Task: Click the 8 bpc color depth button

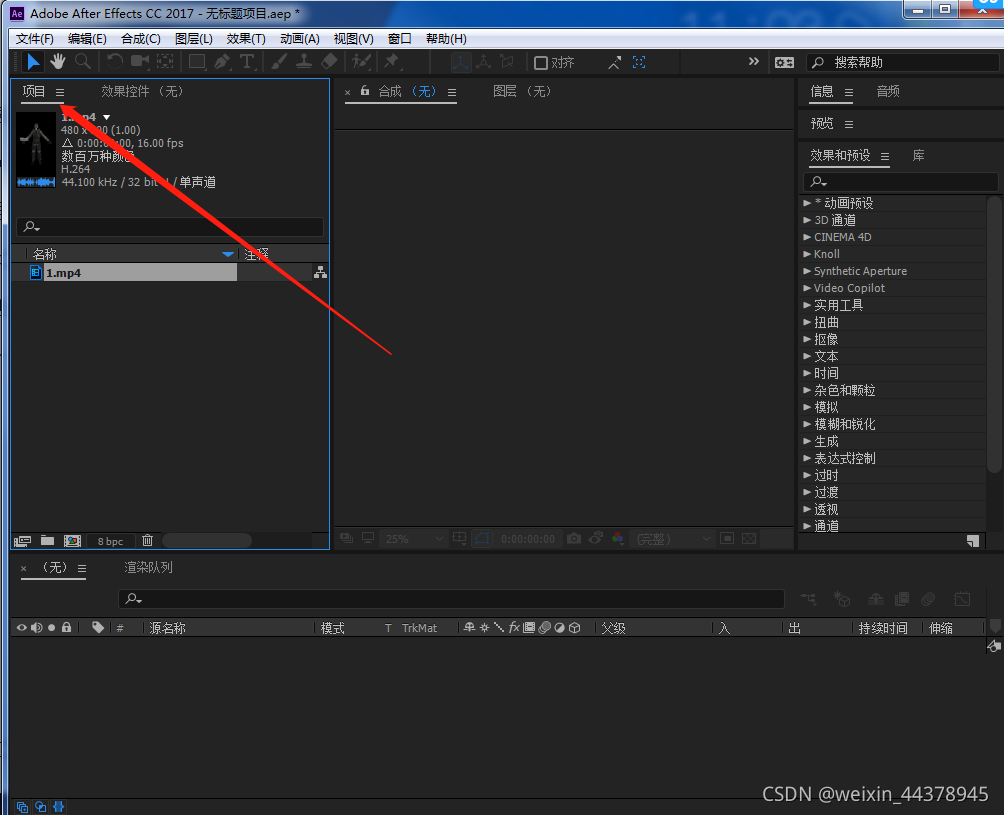Action: coord(110,541)
